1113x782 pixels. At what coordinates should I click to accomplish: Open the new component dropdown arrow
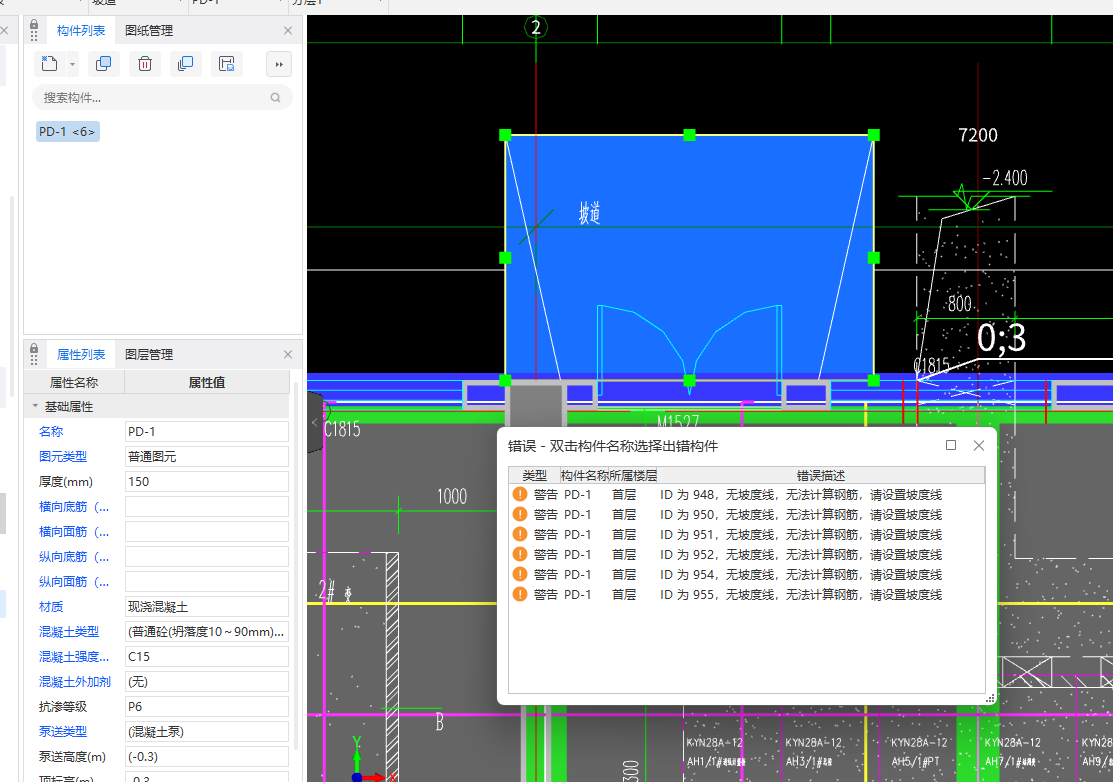(73, 65)
